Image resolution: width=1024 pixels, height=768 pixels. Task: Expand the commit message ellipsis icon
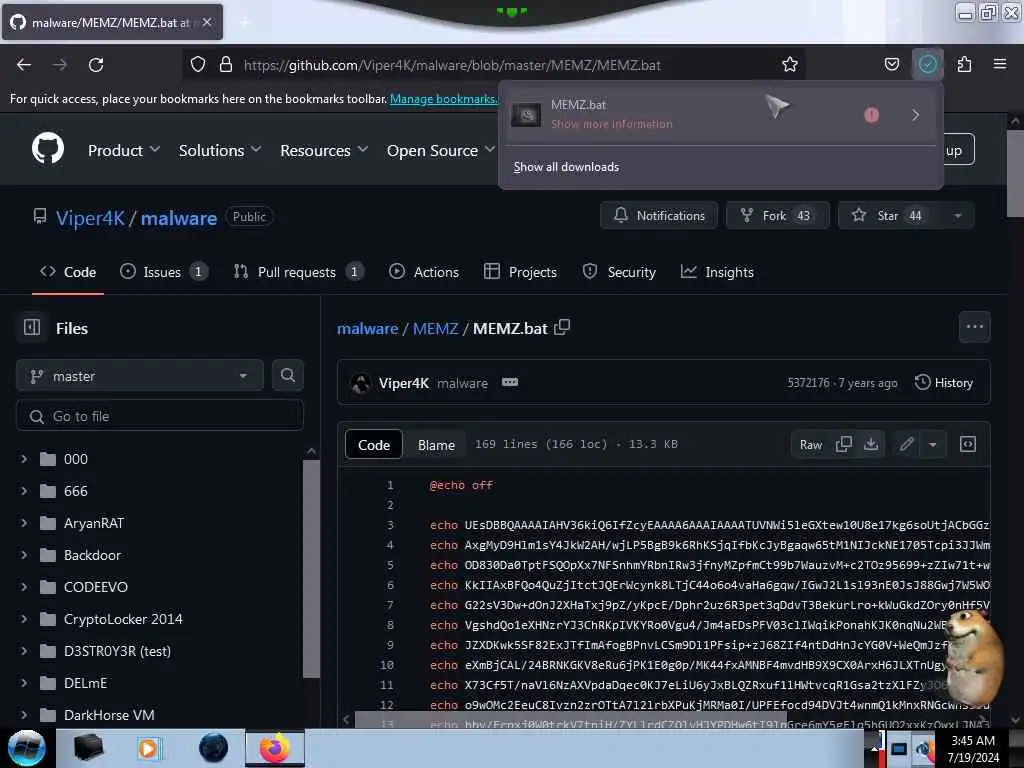(510, 382)
